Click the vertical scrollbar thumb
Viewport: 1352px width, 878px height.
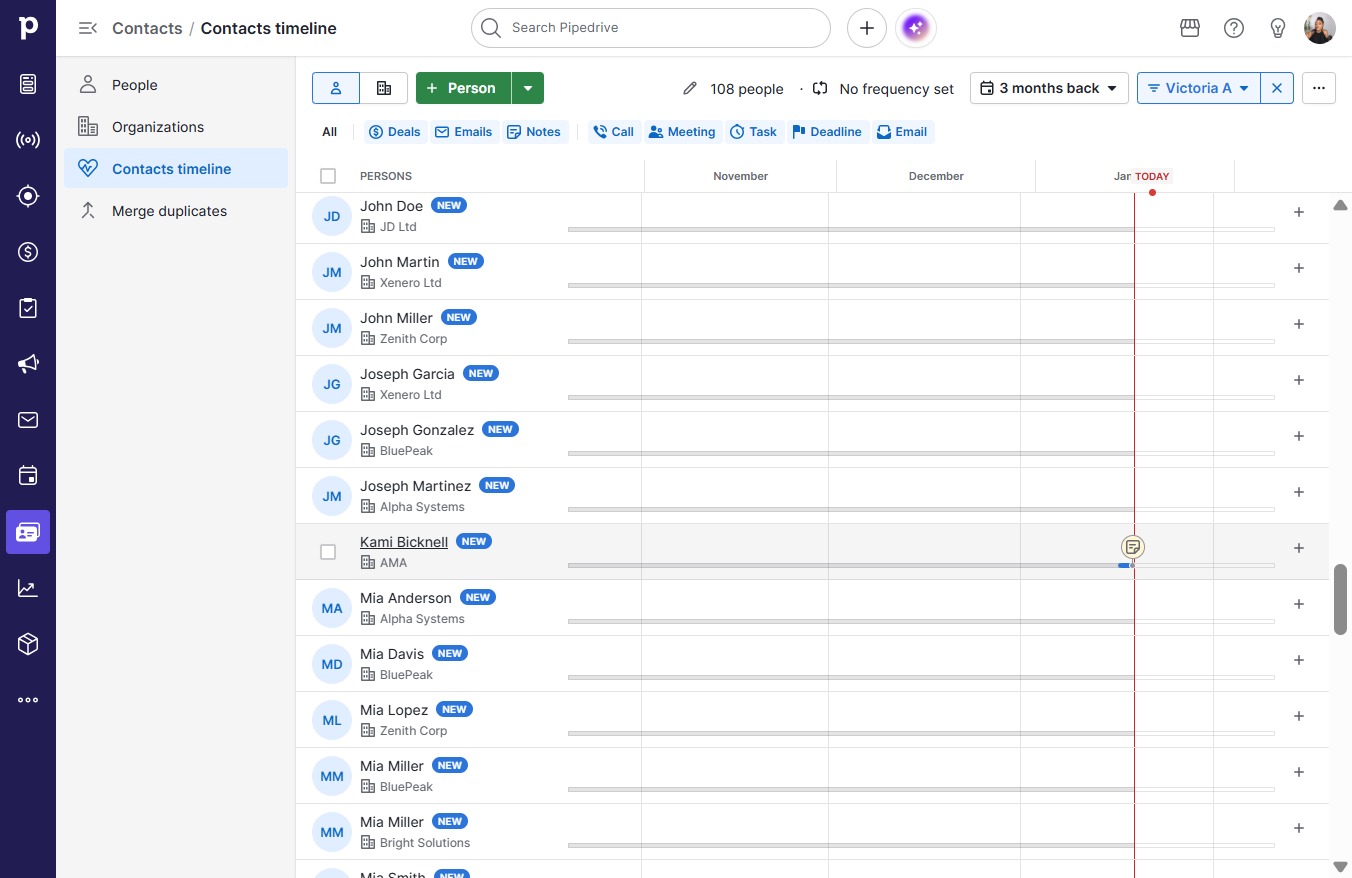1341,599
